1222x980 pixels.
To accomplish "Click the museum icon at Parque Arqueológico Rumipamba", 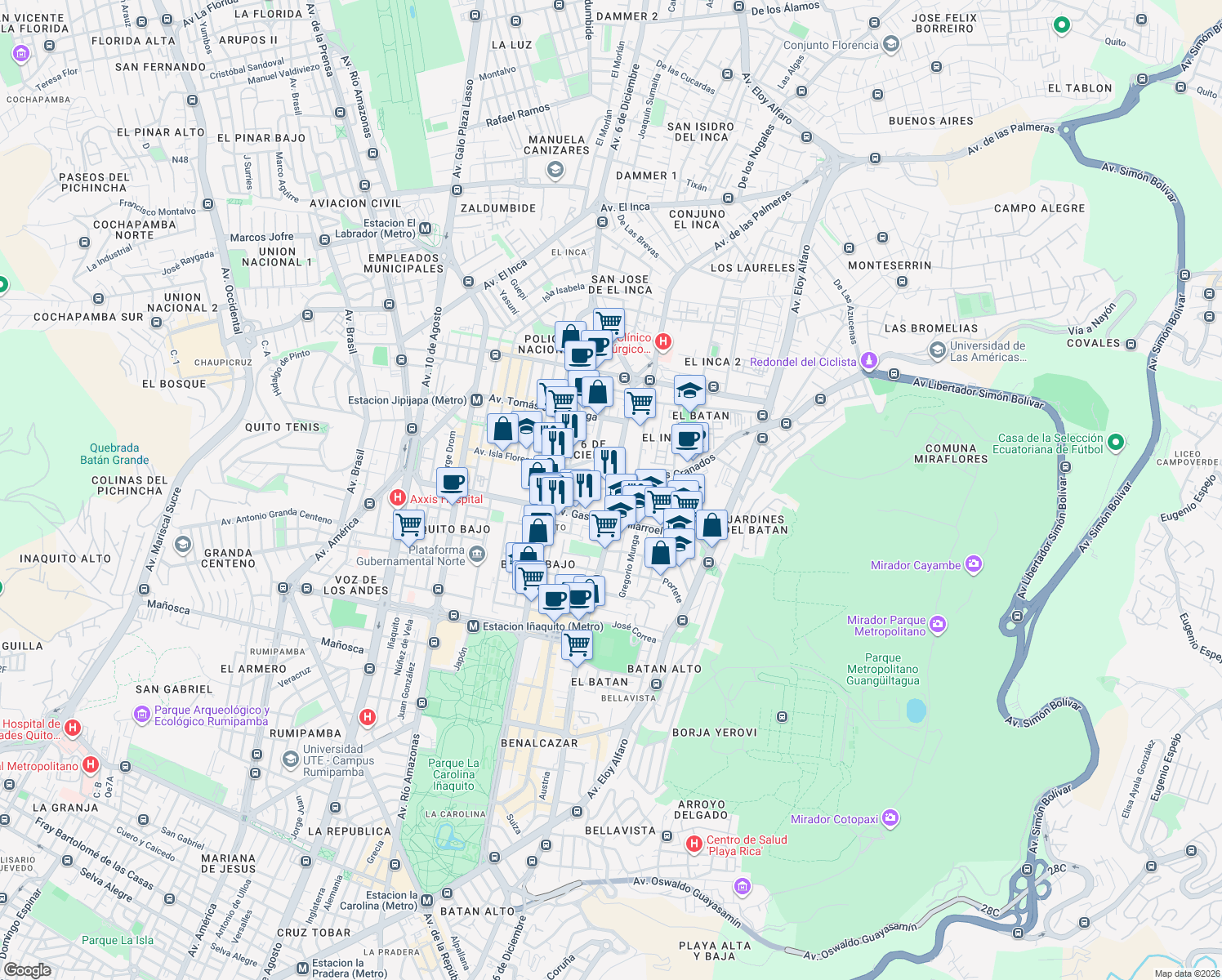I will 143,715.
